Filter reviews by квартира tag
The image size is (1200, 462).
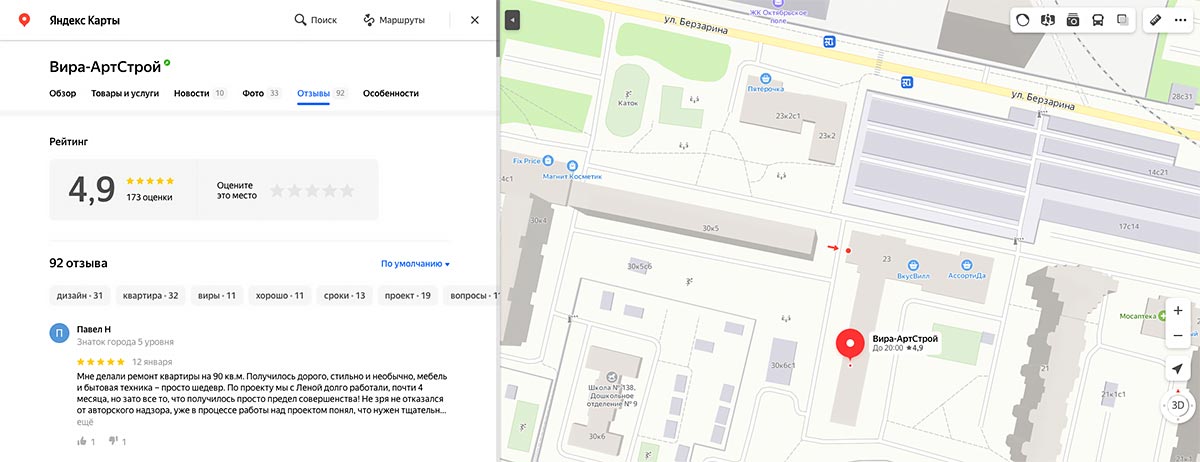150,295
